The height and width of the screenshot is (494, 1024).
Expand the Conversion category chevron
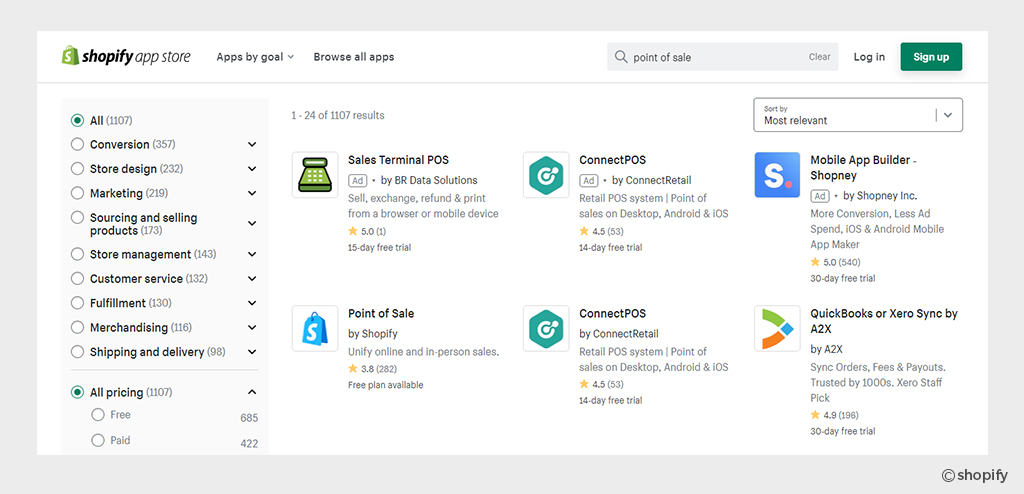[252, 144]
